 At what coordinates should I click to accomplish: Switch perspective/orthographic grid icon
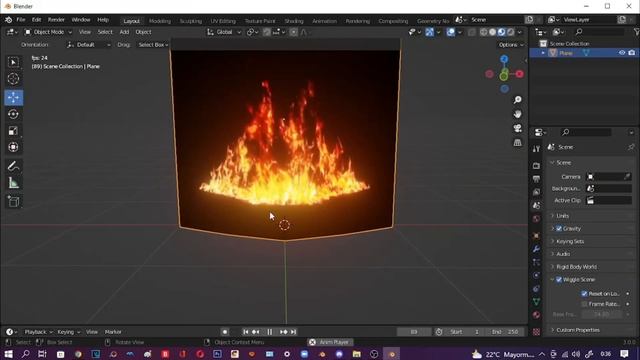click(518, 142)
